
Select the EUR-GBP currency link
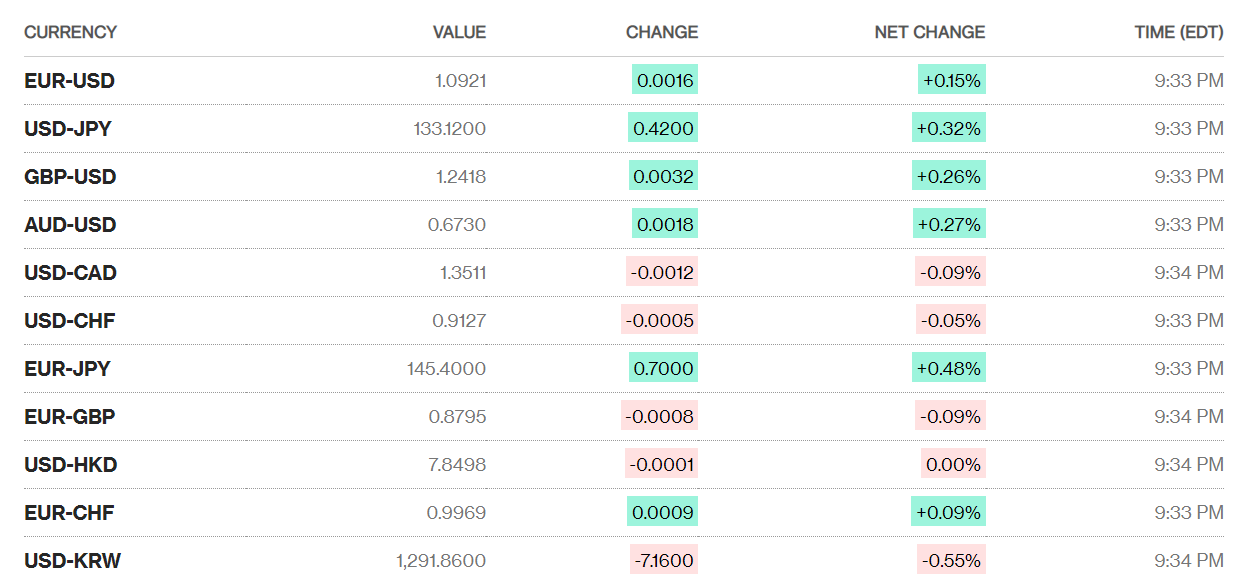coord(70,417)
